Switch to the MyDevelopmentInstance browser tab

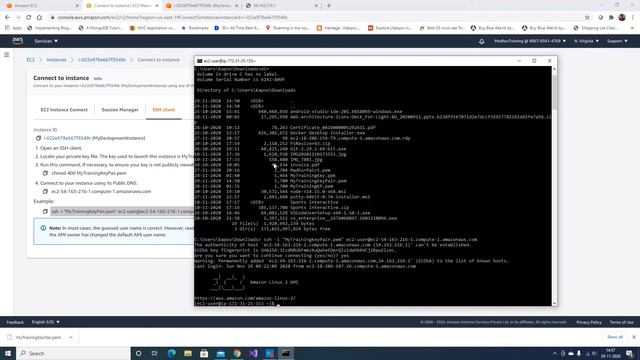[202, 6]
